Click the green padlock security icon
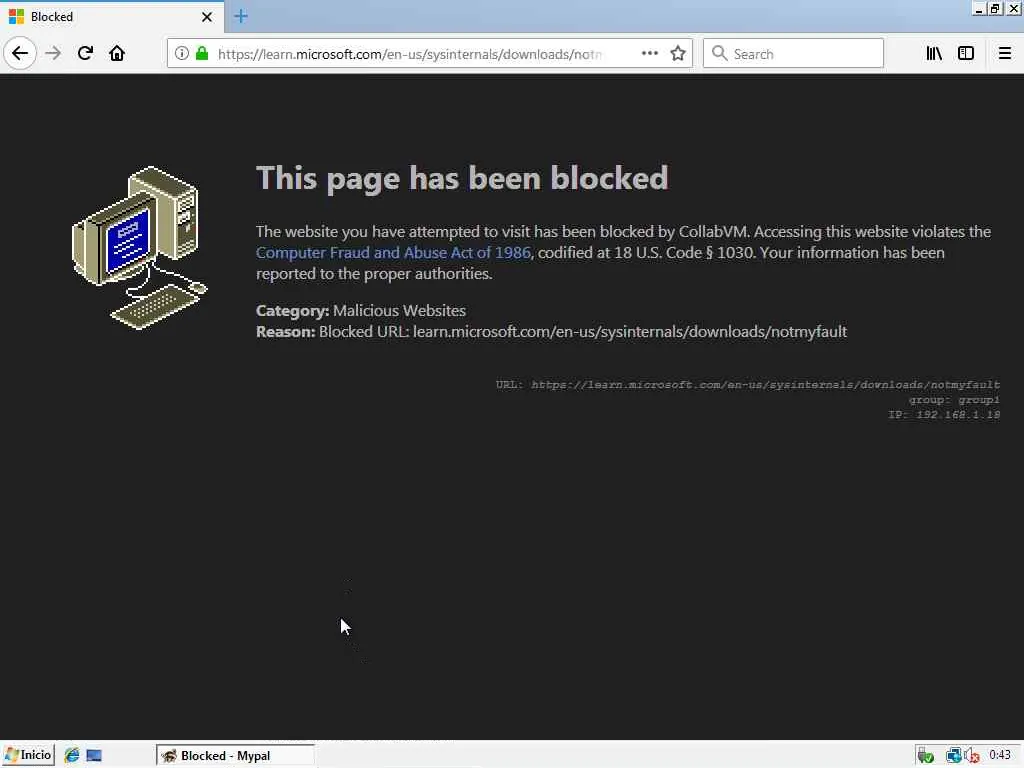The width and height of the screenshot is (1024, 768). [x=202, y=54]
